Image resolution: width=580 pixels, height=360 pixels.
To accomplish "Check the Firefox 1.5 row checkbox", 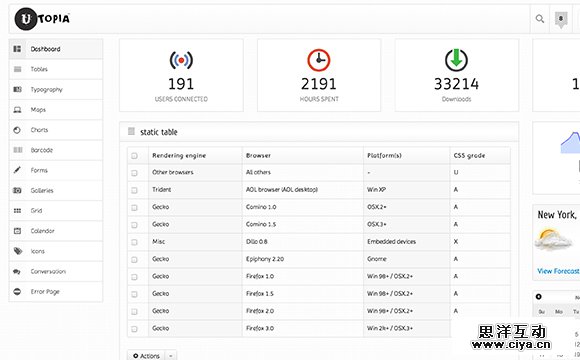I will (x=134, y=294).
